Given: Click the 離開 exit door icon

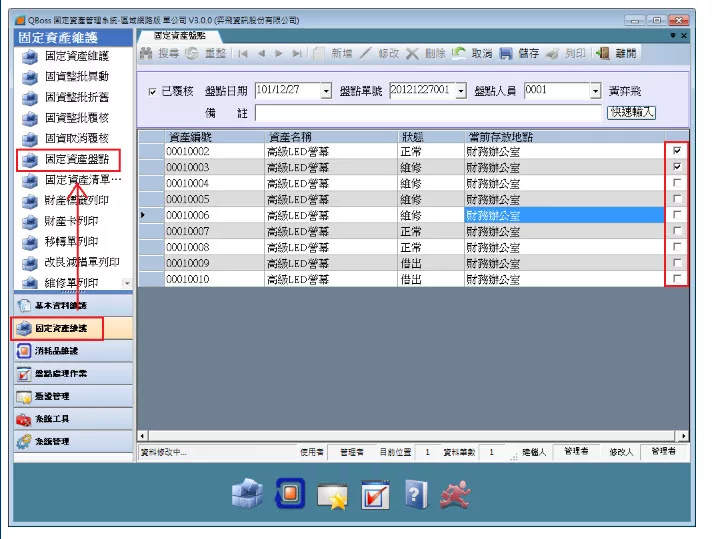Looking at the screenshot, I should pyautogui.click(x=603, y=54).
